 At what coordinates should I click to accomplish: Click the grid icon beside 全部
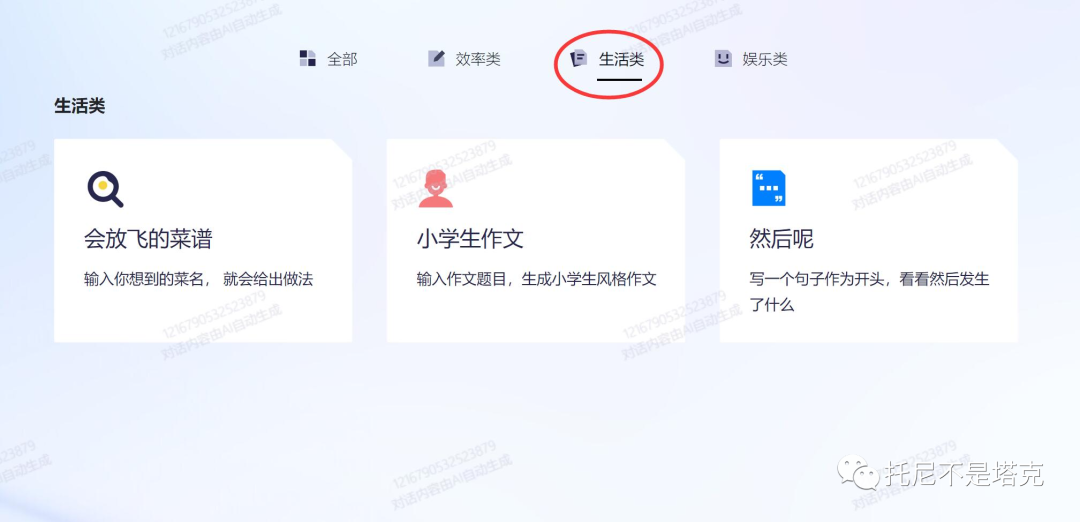tap(308, 59)
